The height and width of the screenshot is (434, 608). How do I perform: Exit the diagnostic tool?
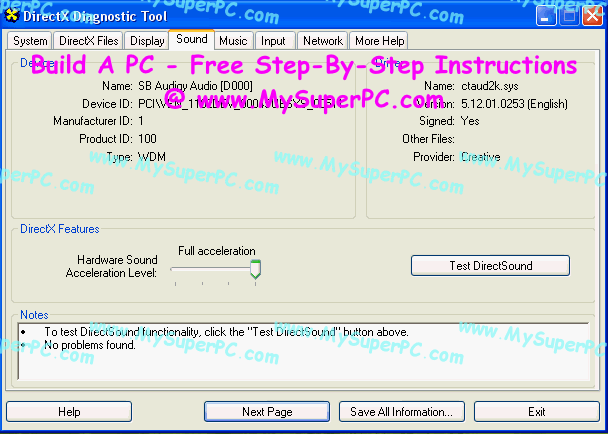point(537,412)
